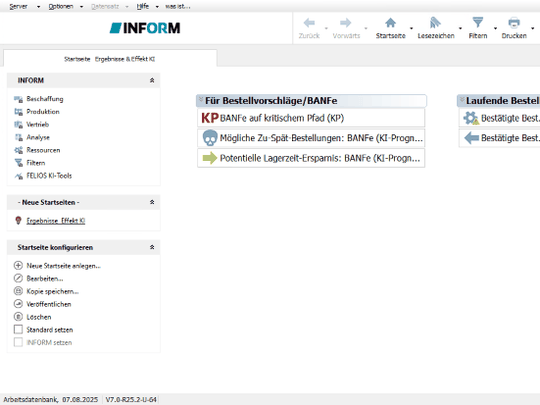Image resolution: width=540 pixels, height=405 pixels.
Task: Click Veröffentlichen text in sidebar
Action: point(49,304)
